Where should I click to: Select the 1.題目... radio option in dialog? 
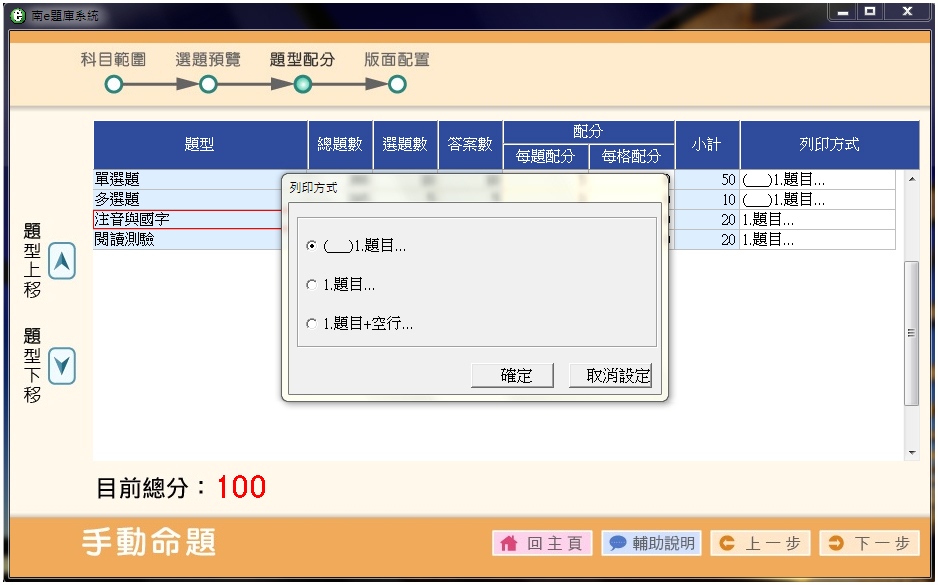(312, 285)
